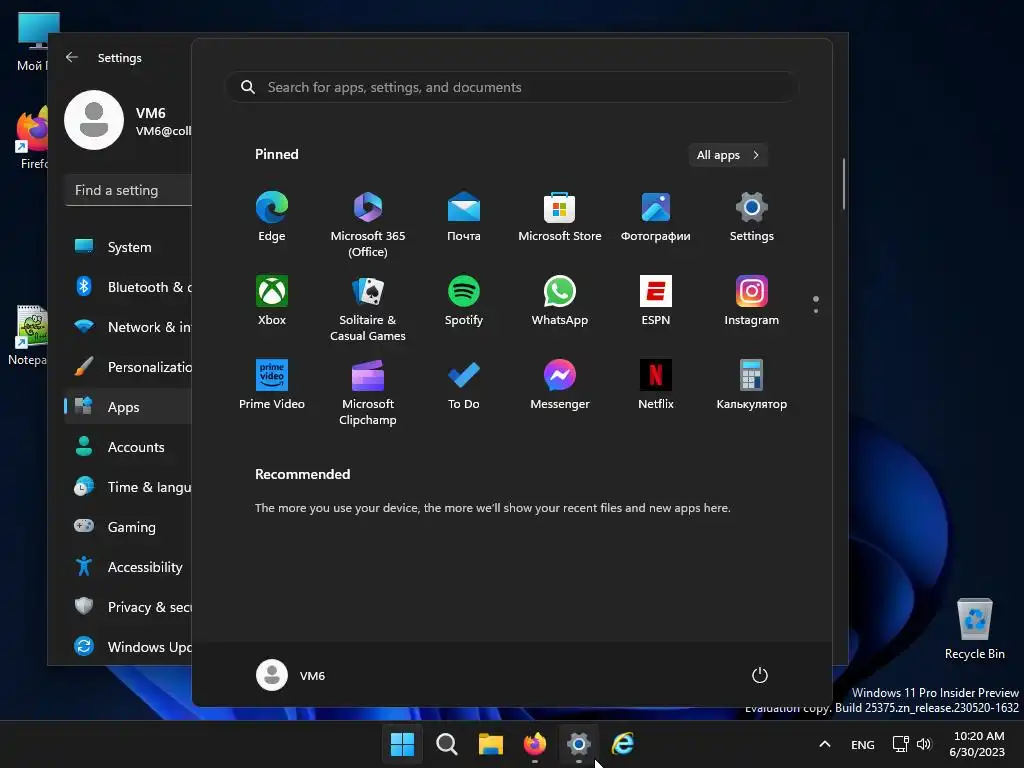Launch Microsoft 365 (Office) app
Image resolution: width=1024 pixels, height=768 pixels.
[368, 224]
